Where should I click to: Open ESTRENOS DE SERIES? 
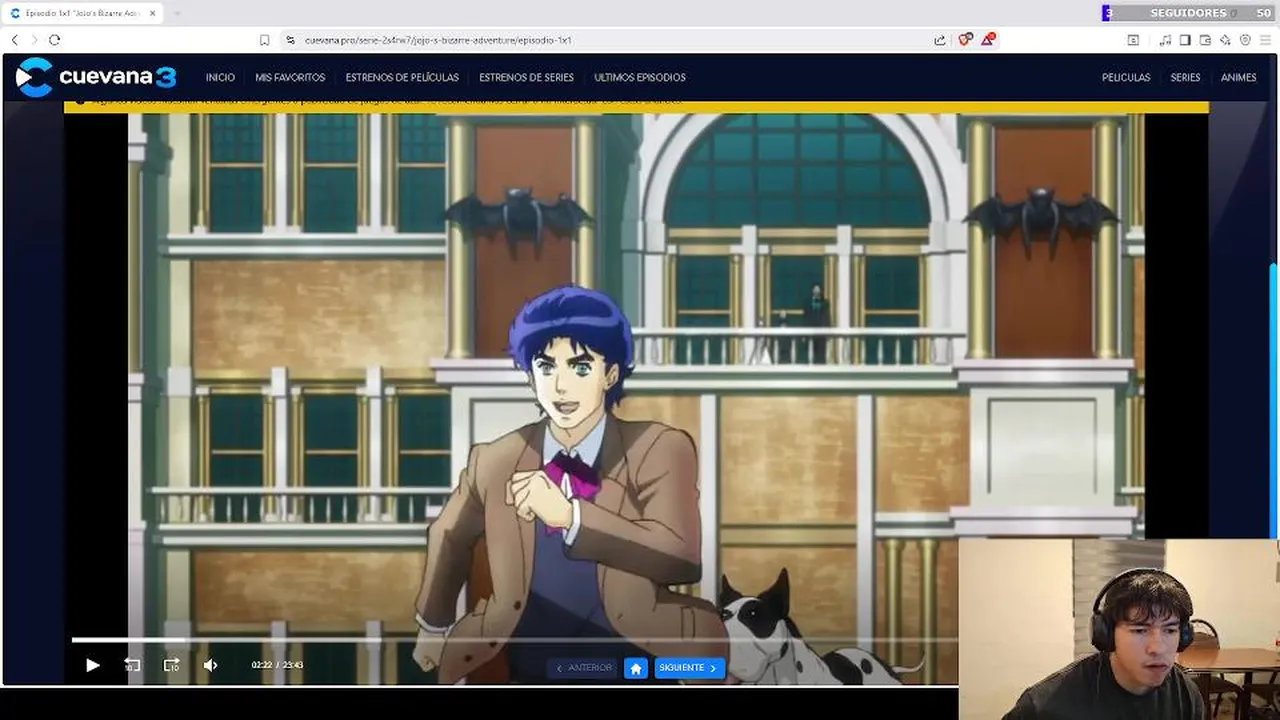526,77
